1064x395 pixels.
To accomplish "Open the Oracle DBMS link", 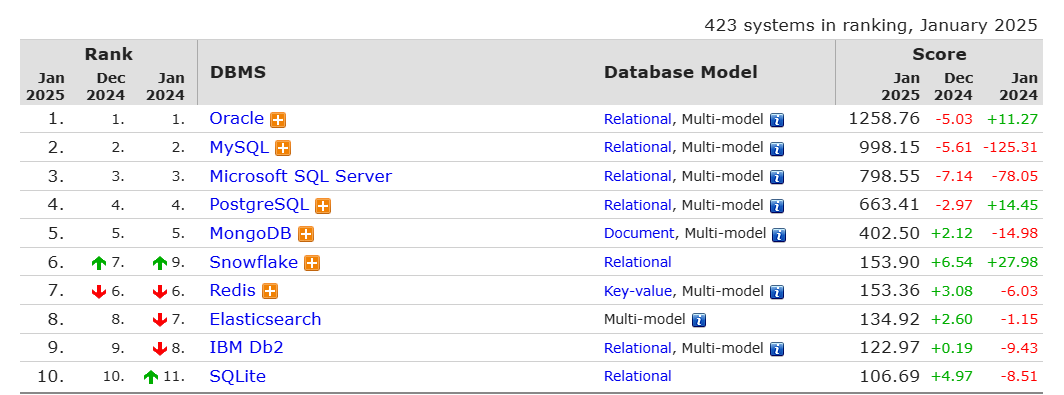I will [236, 119].
